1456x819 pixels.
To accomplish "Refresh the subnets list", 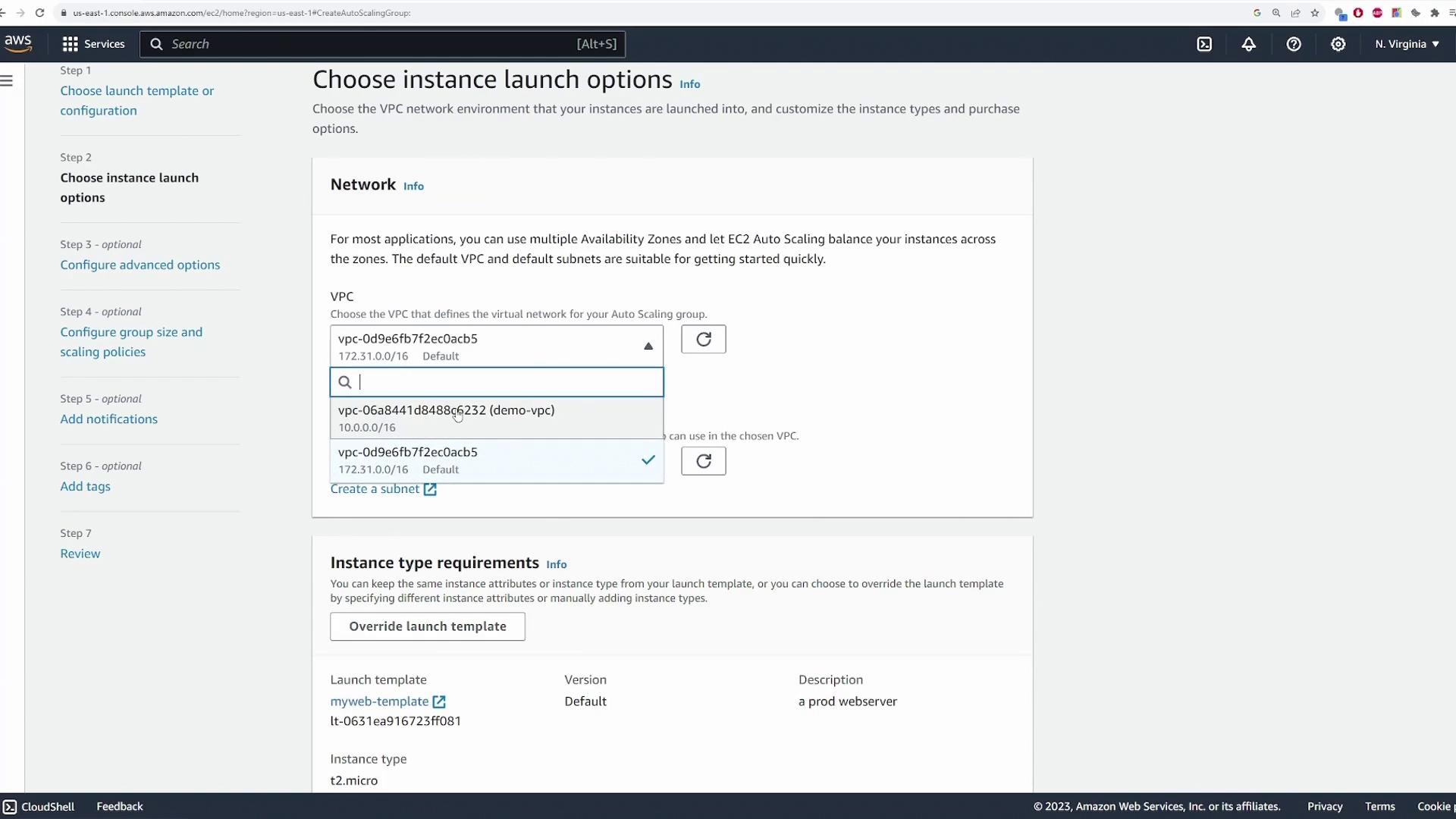I will 703,461.
